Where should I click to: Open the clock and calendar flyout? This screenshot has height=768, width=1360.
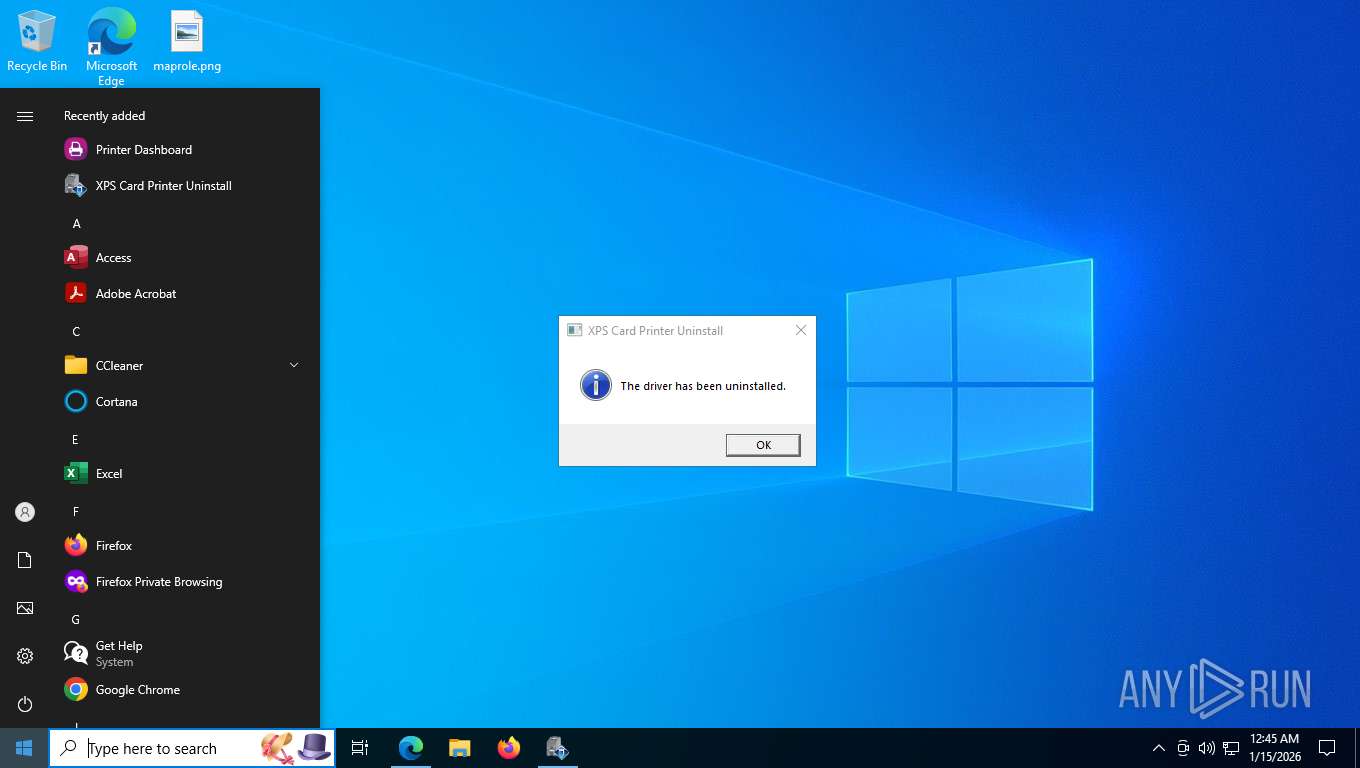pyautogui.click(x=1274, y=748)
